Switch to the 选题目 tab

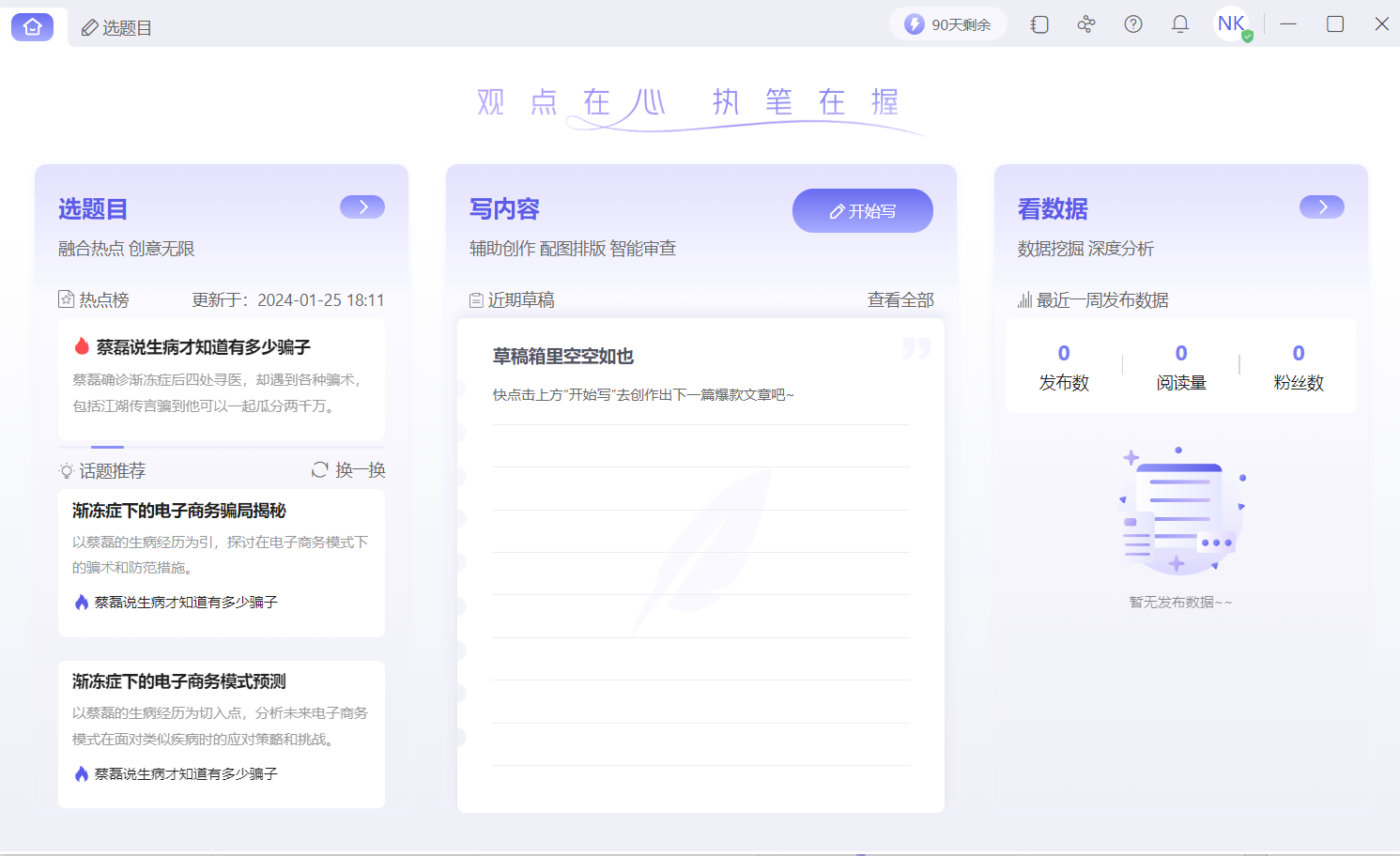(117, 28)
